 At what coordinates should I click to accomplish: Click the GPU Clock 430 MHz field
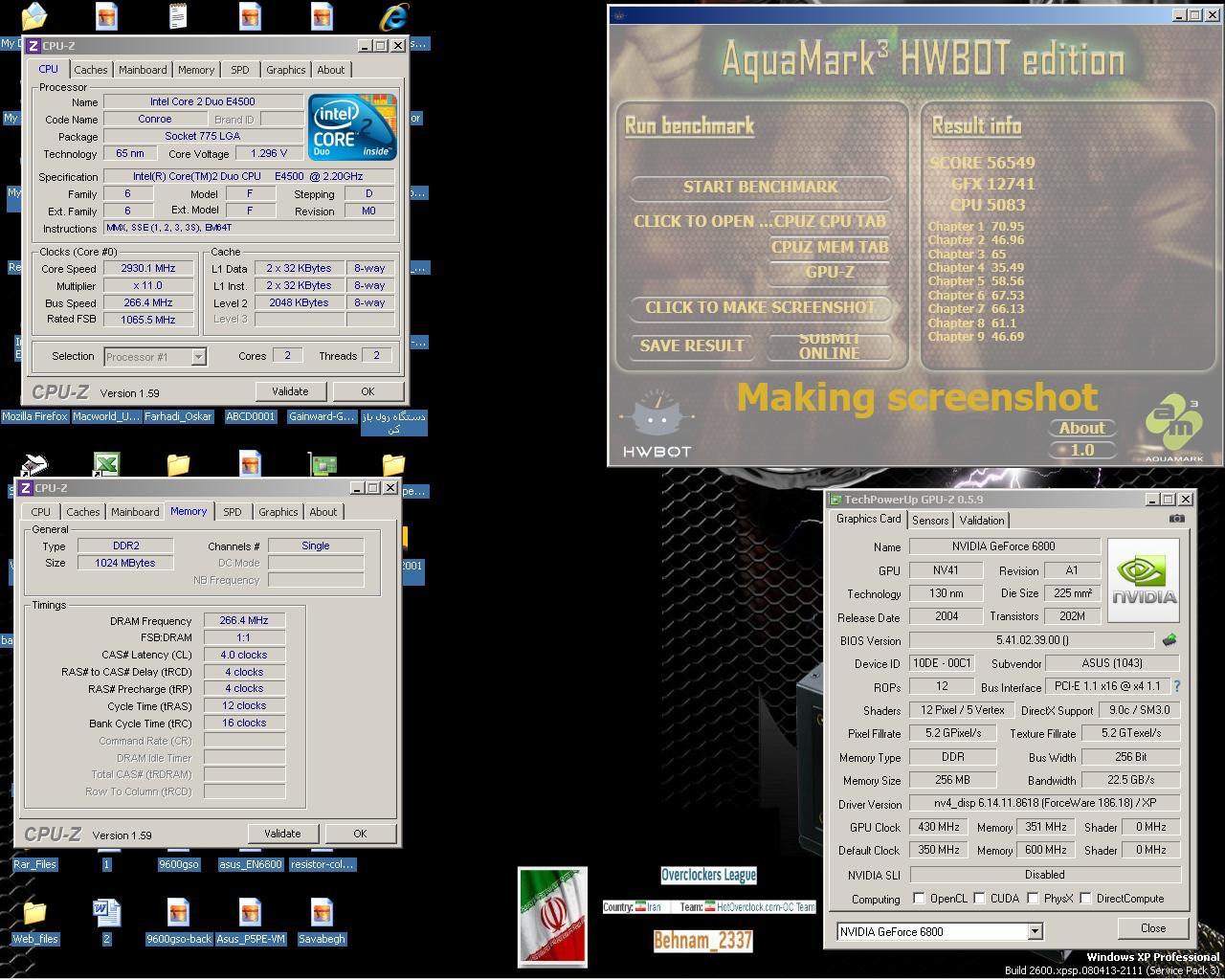(938, 827)
